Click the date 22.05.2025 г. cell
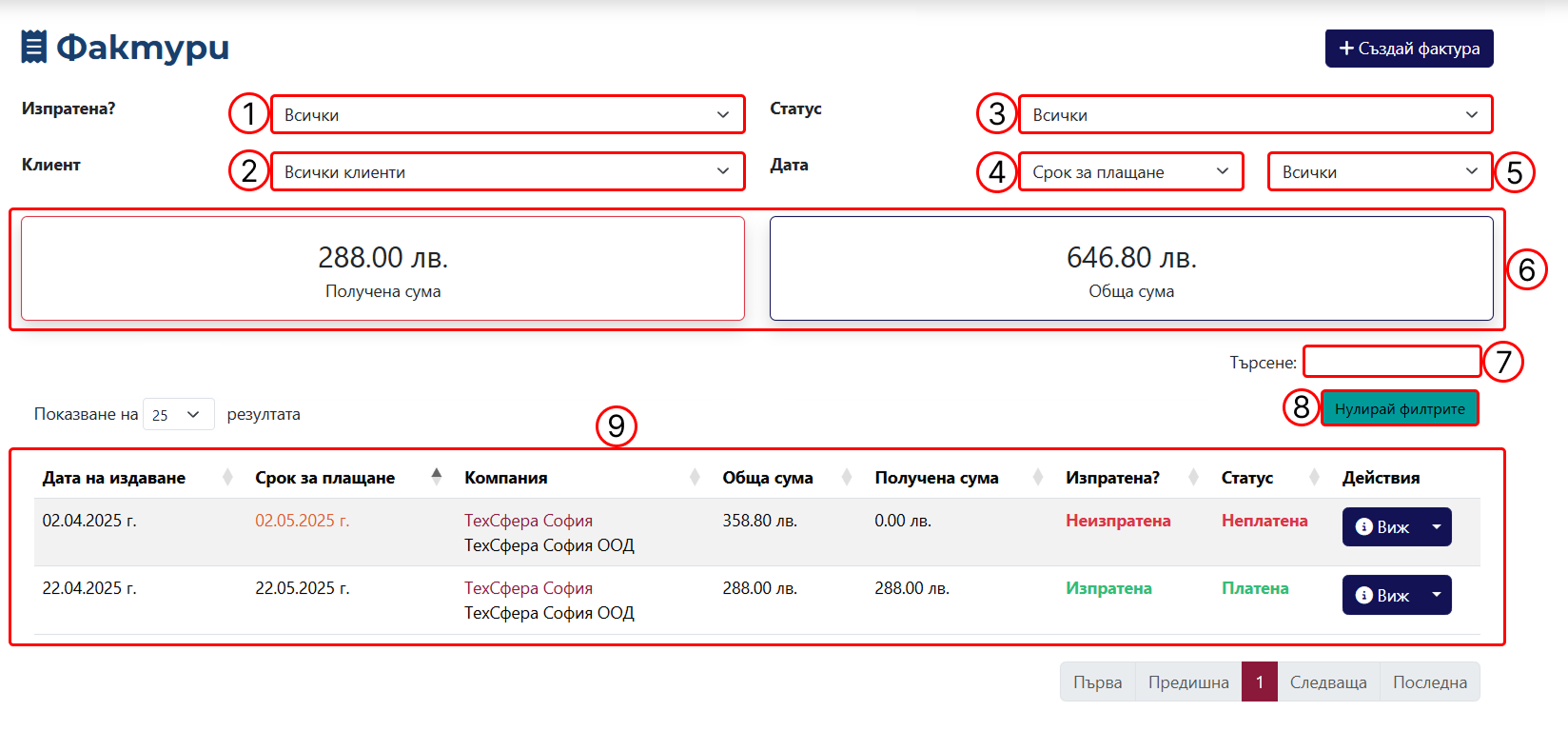This screenshot has width=1568, height=731. (303, 588)
